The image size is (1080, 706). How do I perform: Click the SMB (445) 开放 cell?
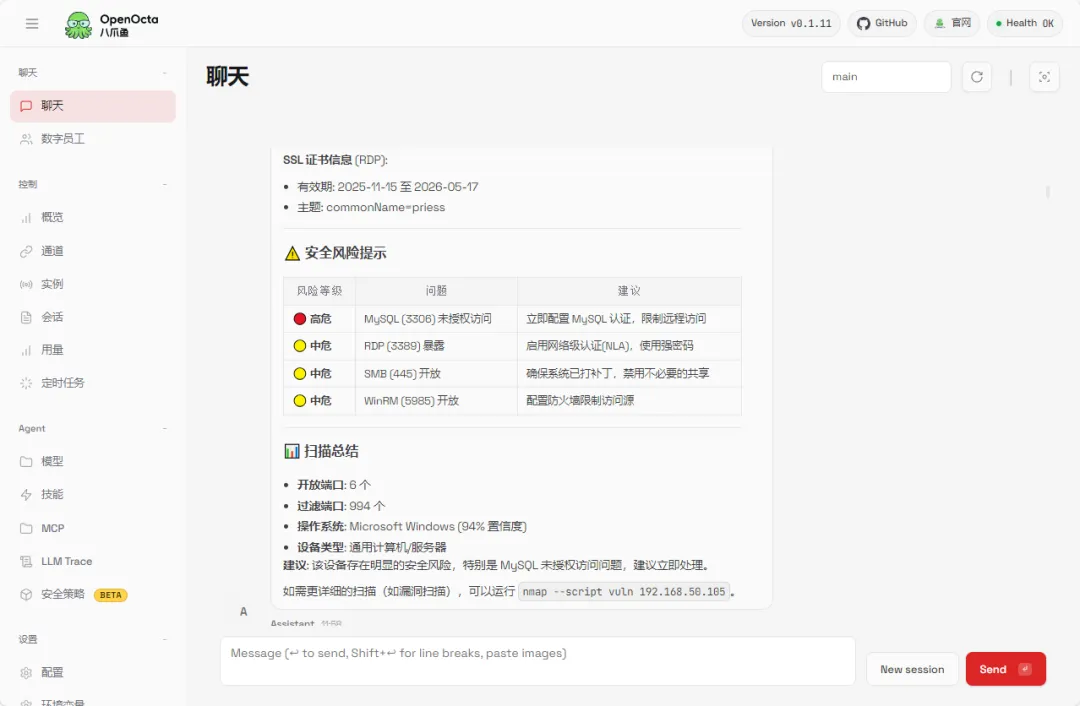(x=436, y=373)
